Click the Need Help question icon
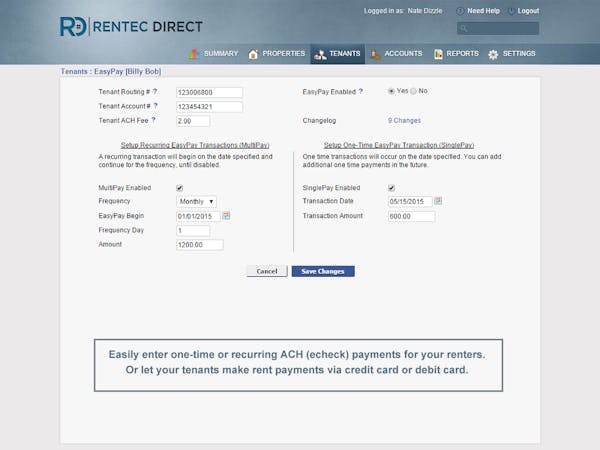The width and height of the screenshot is (600, 450). (x=460, y=11)
